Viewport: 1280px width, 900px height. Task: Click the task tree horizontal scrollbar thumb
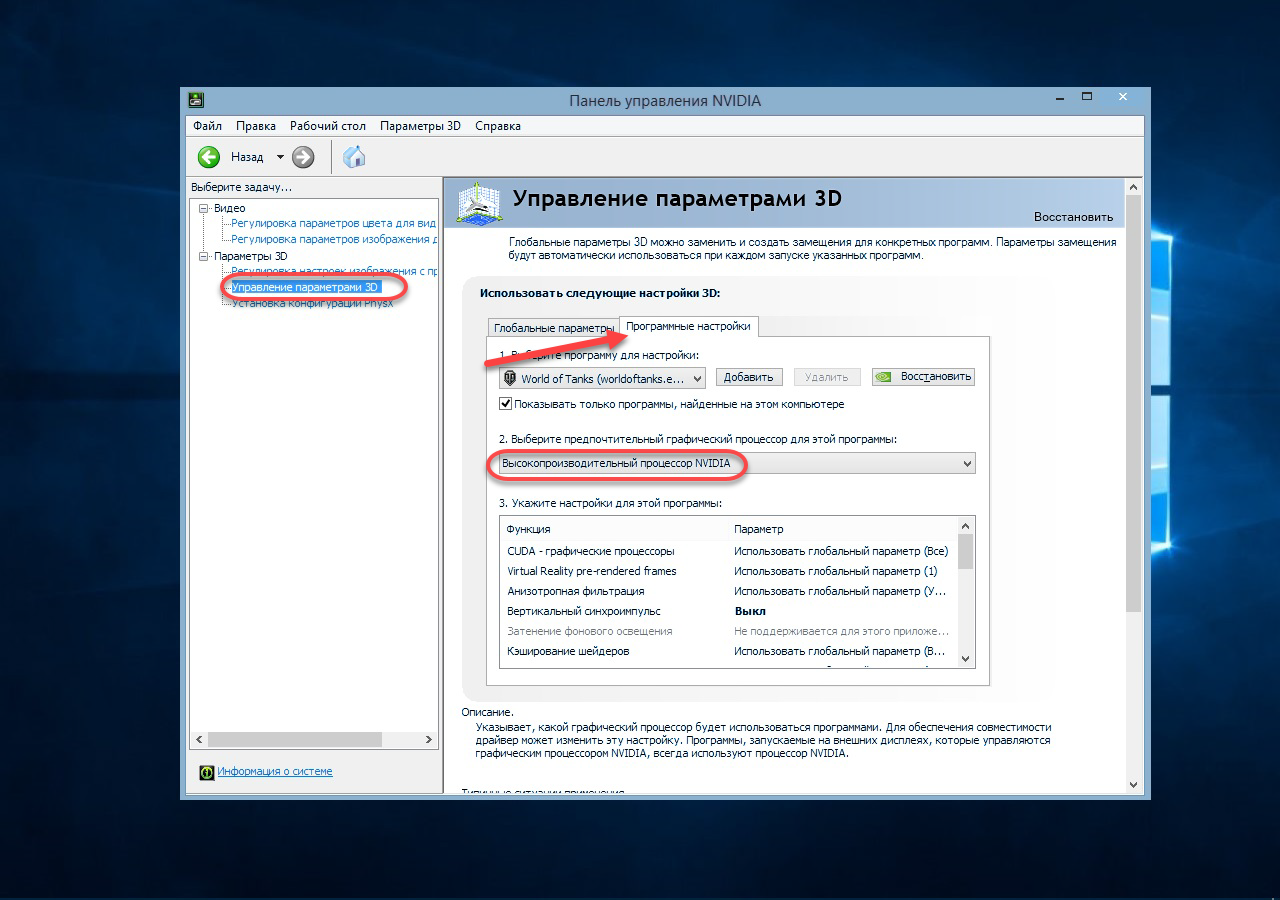pyautogui.click(x=295, y=740)
